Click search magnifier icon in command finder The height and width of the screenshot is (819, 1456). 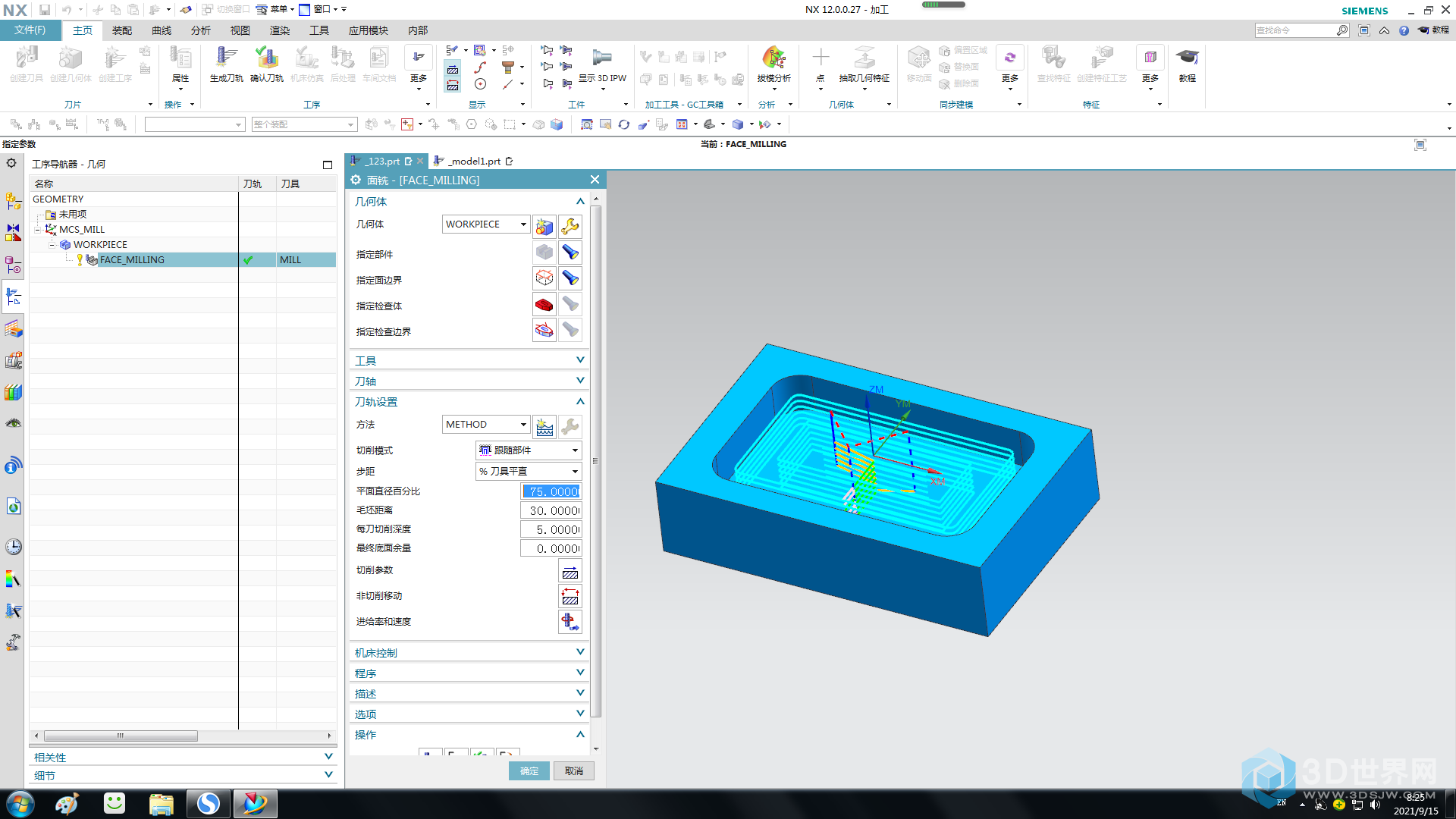[x=1342, y=30]
